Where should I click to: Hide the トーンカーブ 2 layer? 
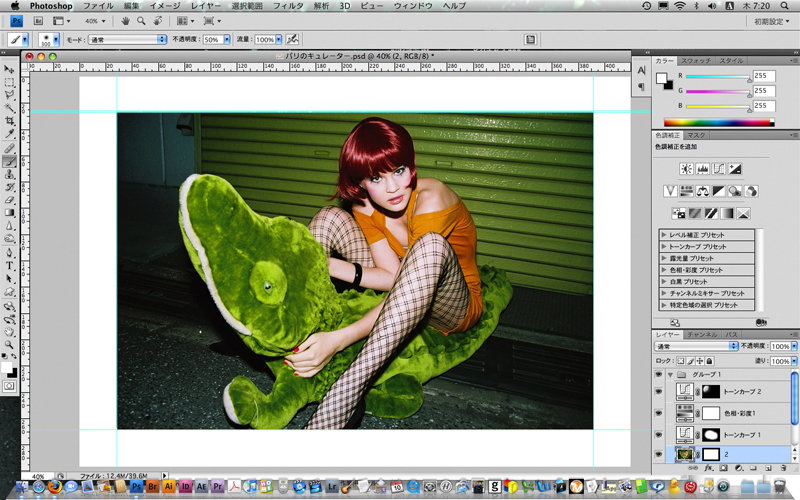[658, 392]
